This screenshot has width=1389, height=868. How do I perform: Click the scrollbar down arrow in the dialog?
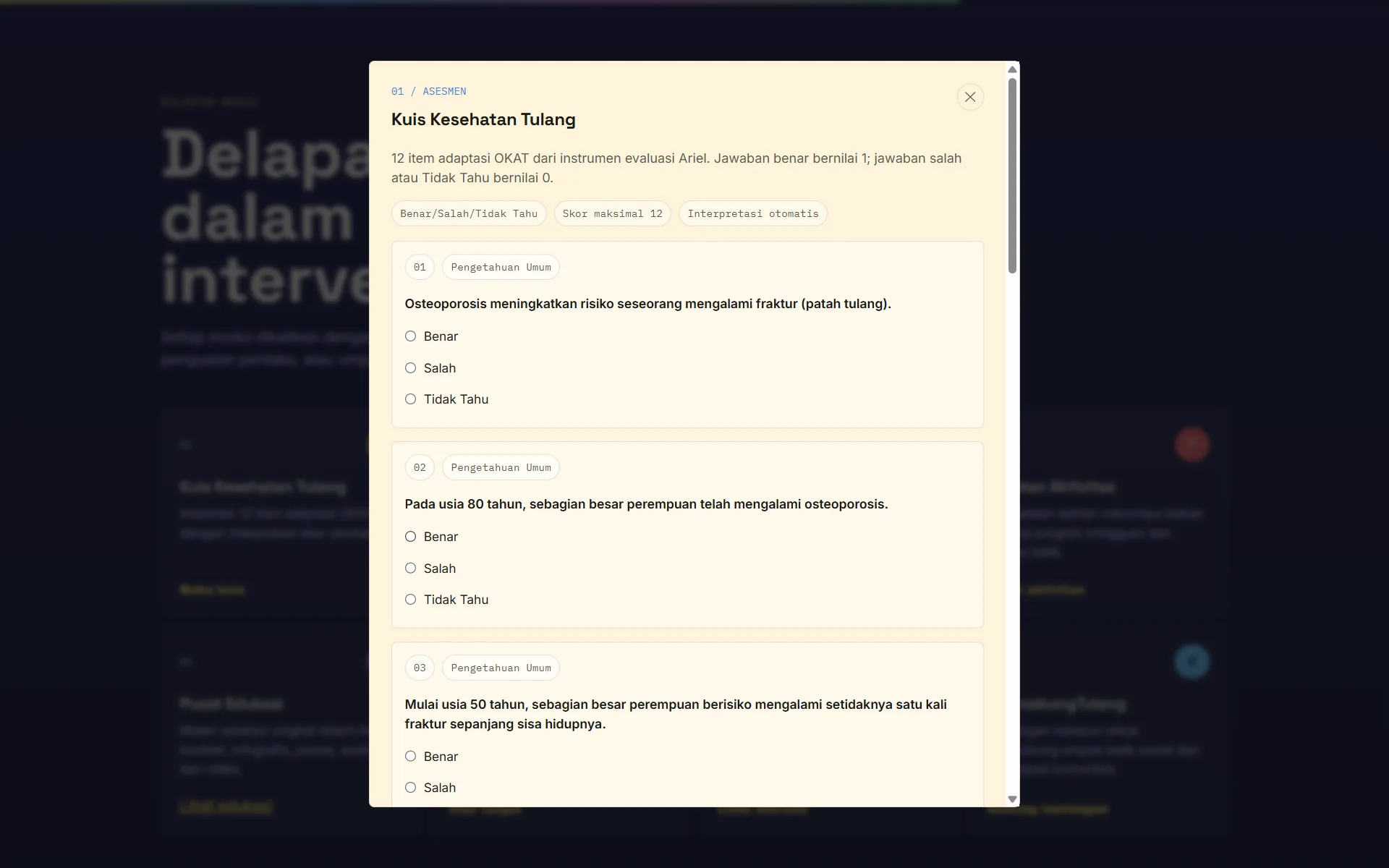(1012, 799)
